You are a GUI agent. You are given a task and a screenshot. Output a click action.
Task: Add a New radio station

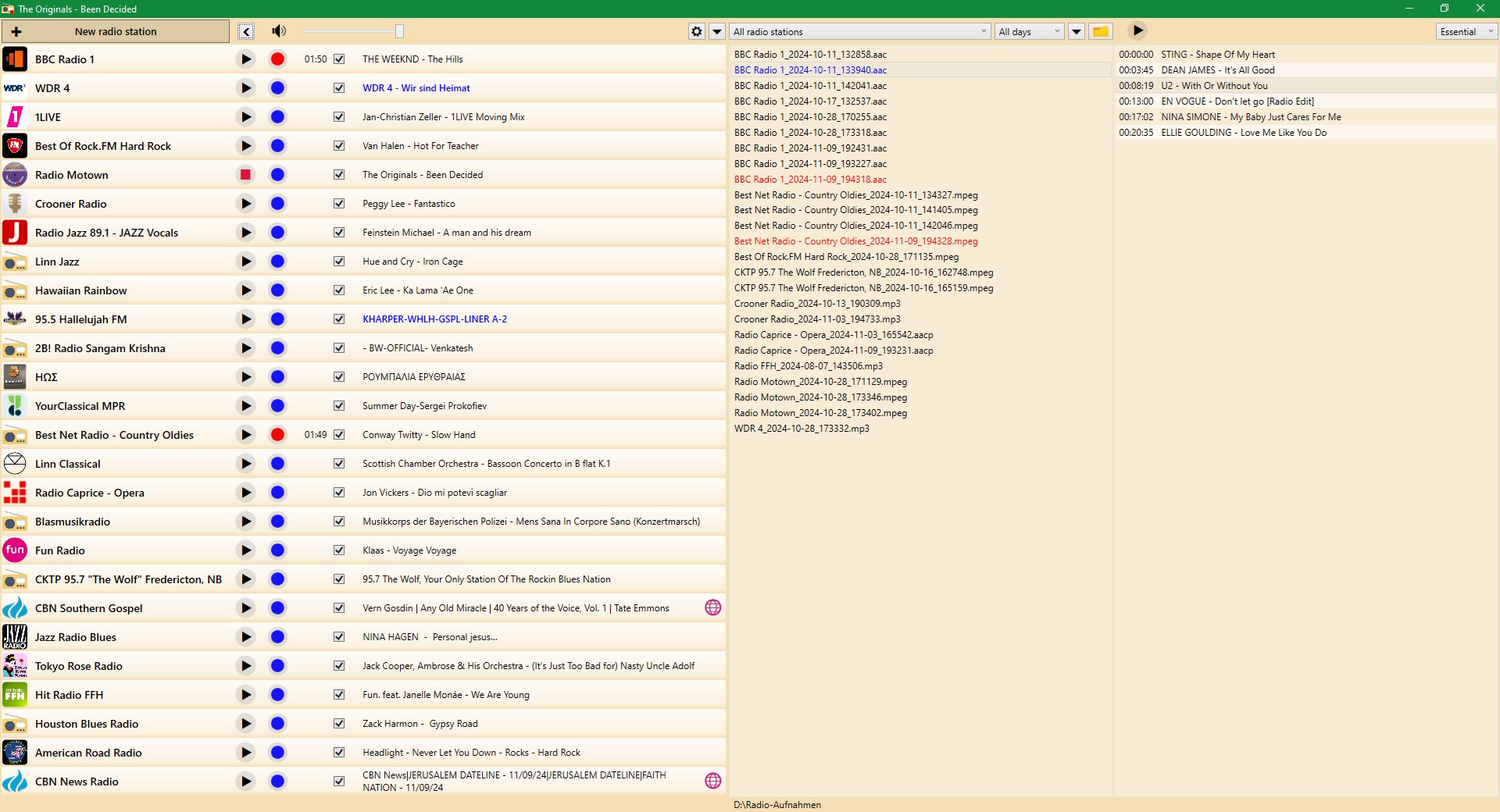[116, 31]
